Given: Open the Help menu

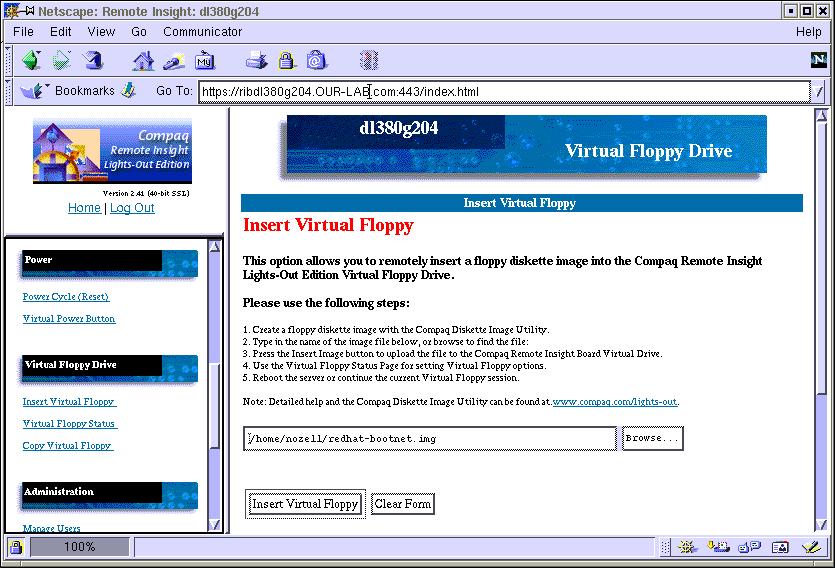Looking at the screenshot, I should click(x=808, y=32).
